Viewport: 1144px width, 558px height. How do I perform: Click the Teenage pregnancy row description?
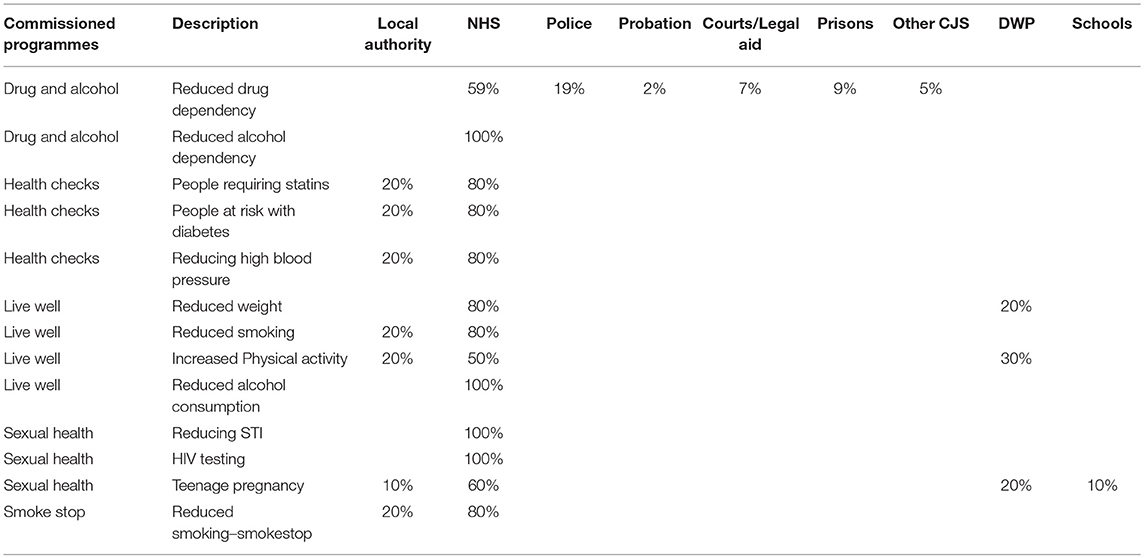[x=238, y=485]
